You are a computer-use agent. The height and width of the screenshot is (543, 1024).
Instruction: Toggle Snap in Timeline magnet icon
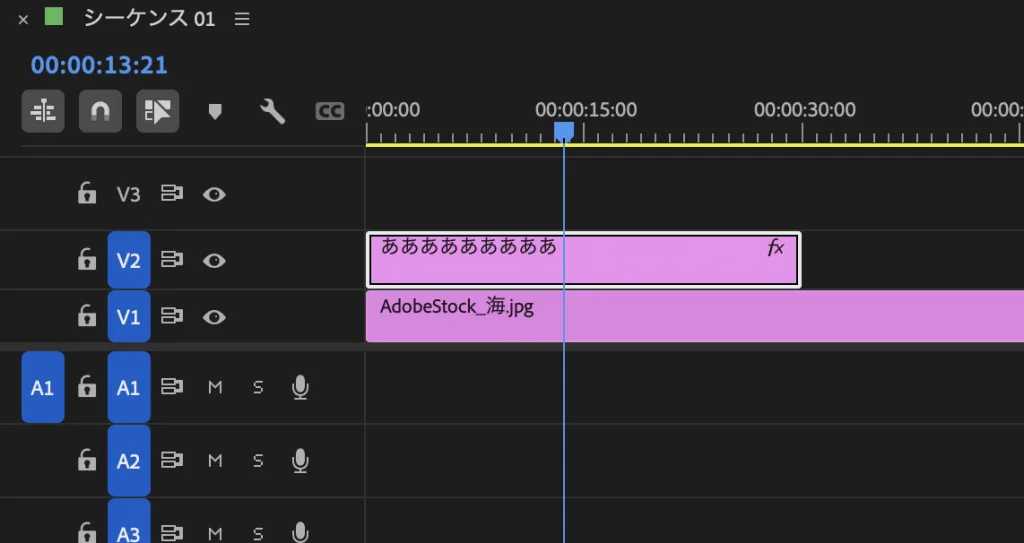(x=100, y=111)
